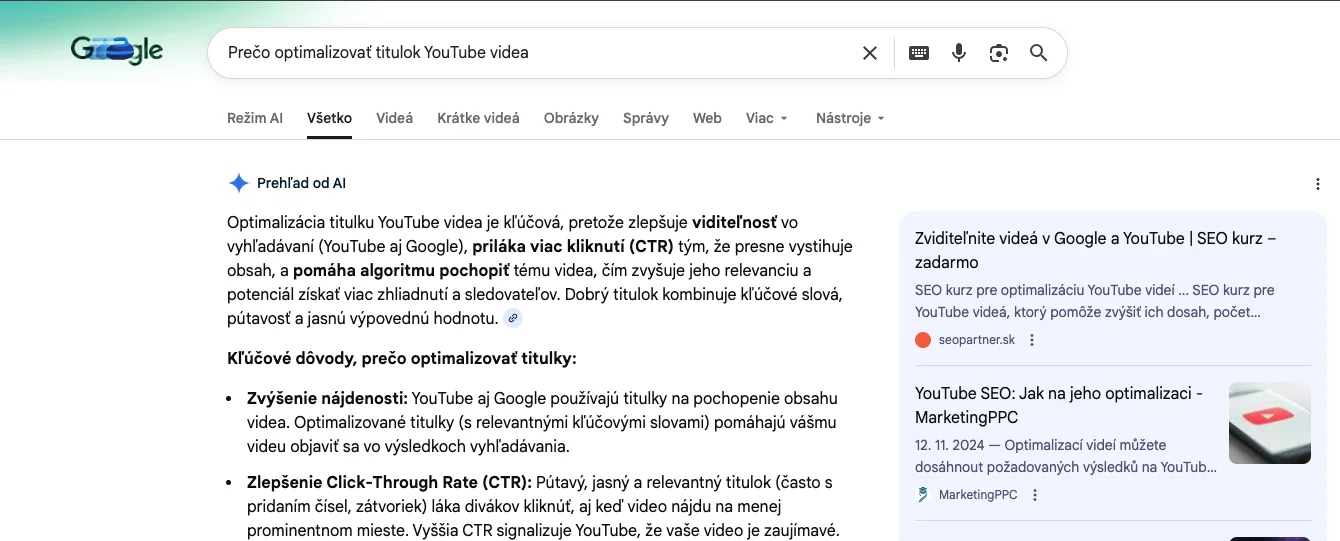This screenshot has width=1340, height=541.
Task: Switch to the Videá tab
Action: point(394,118)
